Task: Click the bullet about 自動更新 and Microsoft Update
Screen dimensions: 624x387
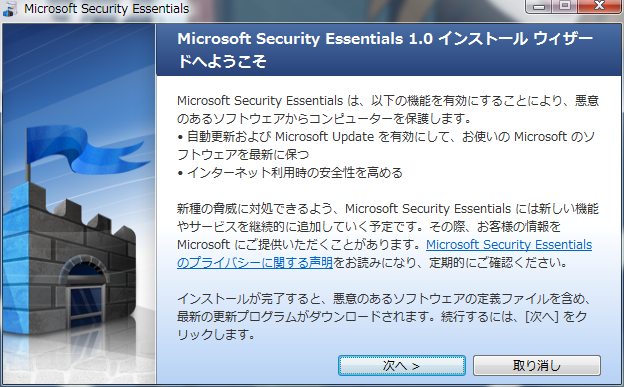Action: (386, 145)
